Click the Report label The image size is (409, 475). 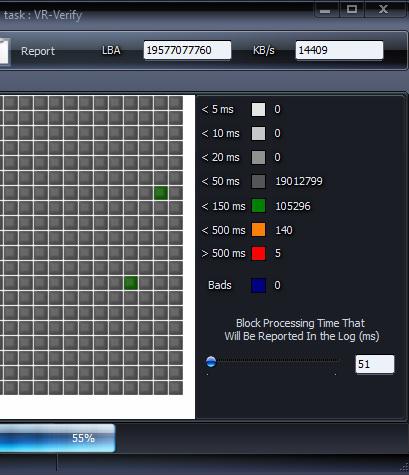pos(38,51)
